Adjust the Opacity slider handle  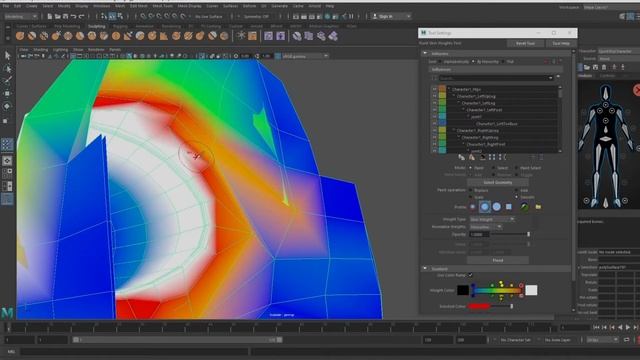coord(528,234)
